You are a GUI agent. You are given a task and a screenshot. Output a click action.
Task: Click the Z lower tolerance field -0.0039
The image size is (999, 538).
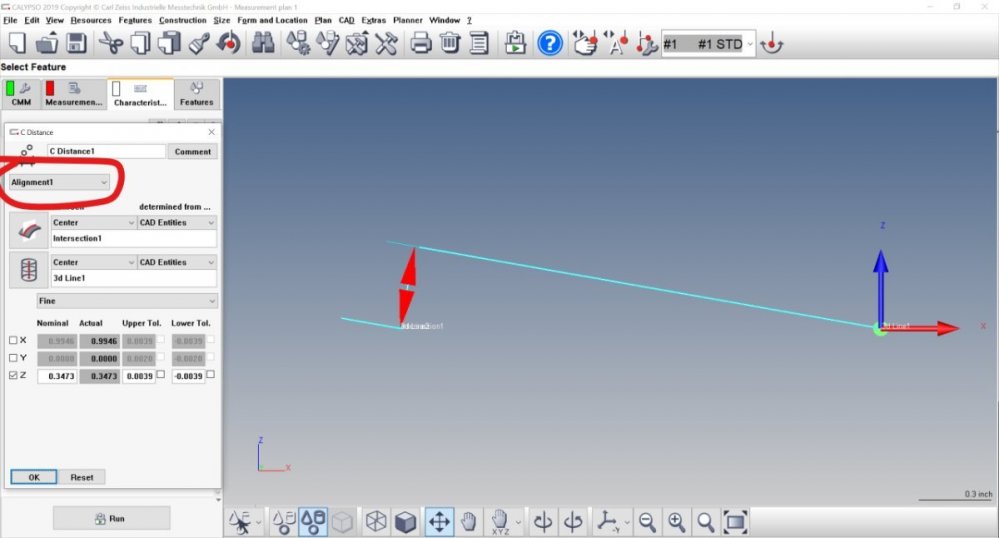[x=189, y=376]
